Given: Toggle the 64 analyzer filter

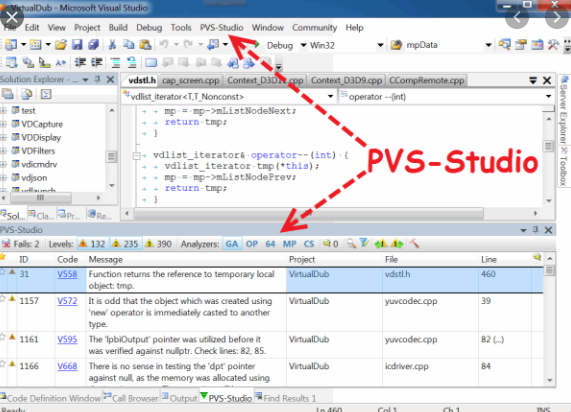Looking at the screenshot, I should click(270, 244).
